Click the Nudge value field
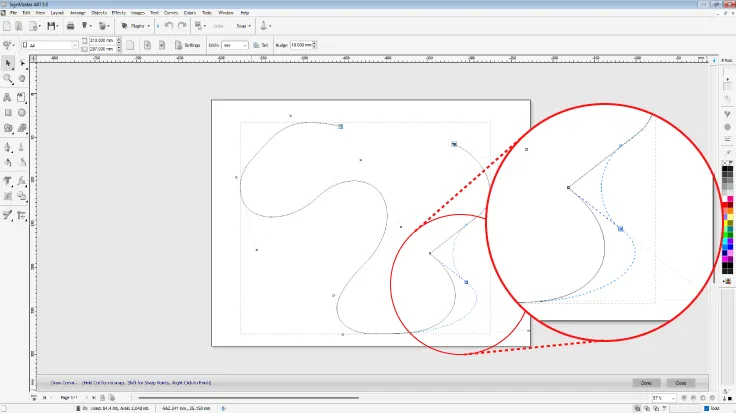 click(301, 45)
